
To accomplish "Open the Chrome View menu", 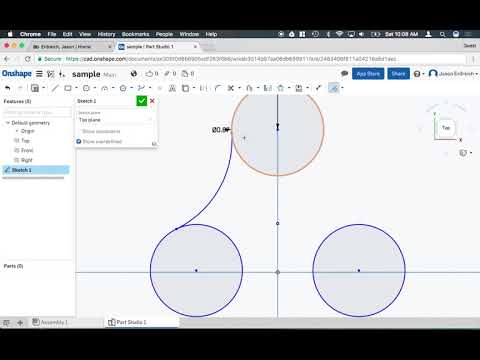I will [85, 34].
